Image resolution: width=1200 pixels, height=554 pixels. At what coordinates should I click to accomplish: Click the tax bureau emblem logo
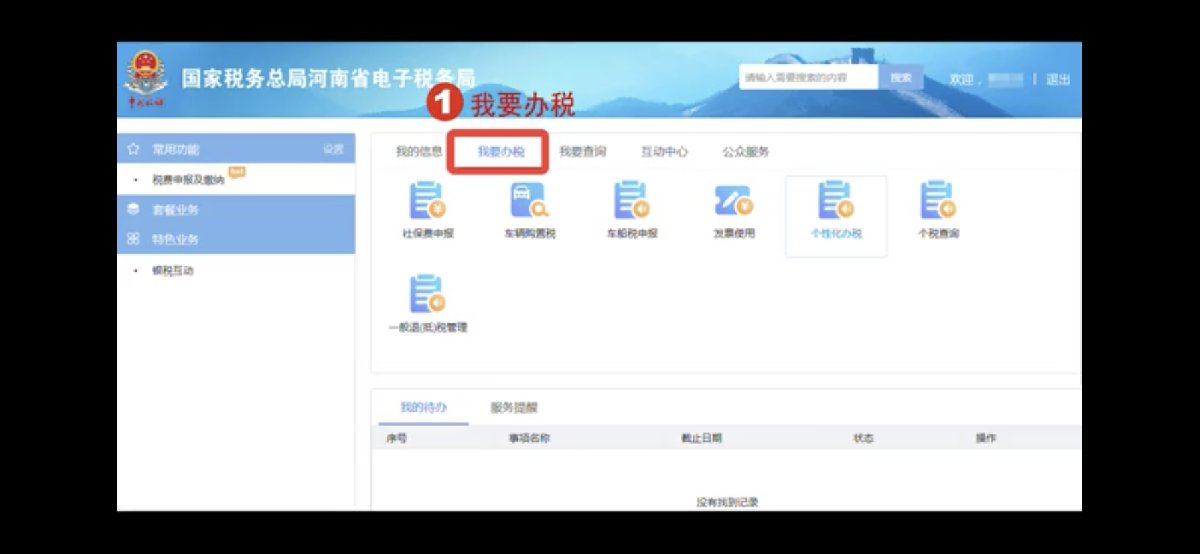(147, 78)
